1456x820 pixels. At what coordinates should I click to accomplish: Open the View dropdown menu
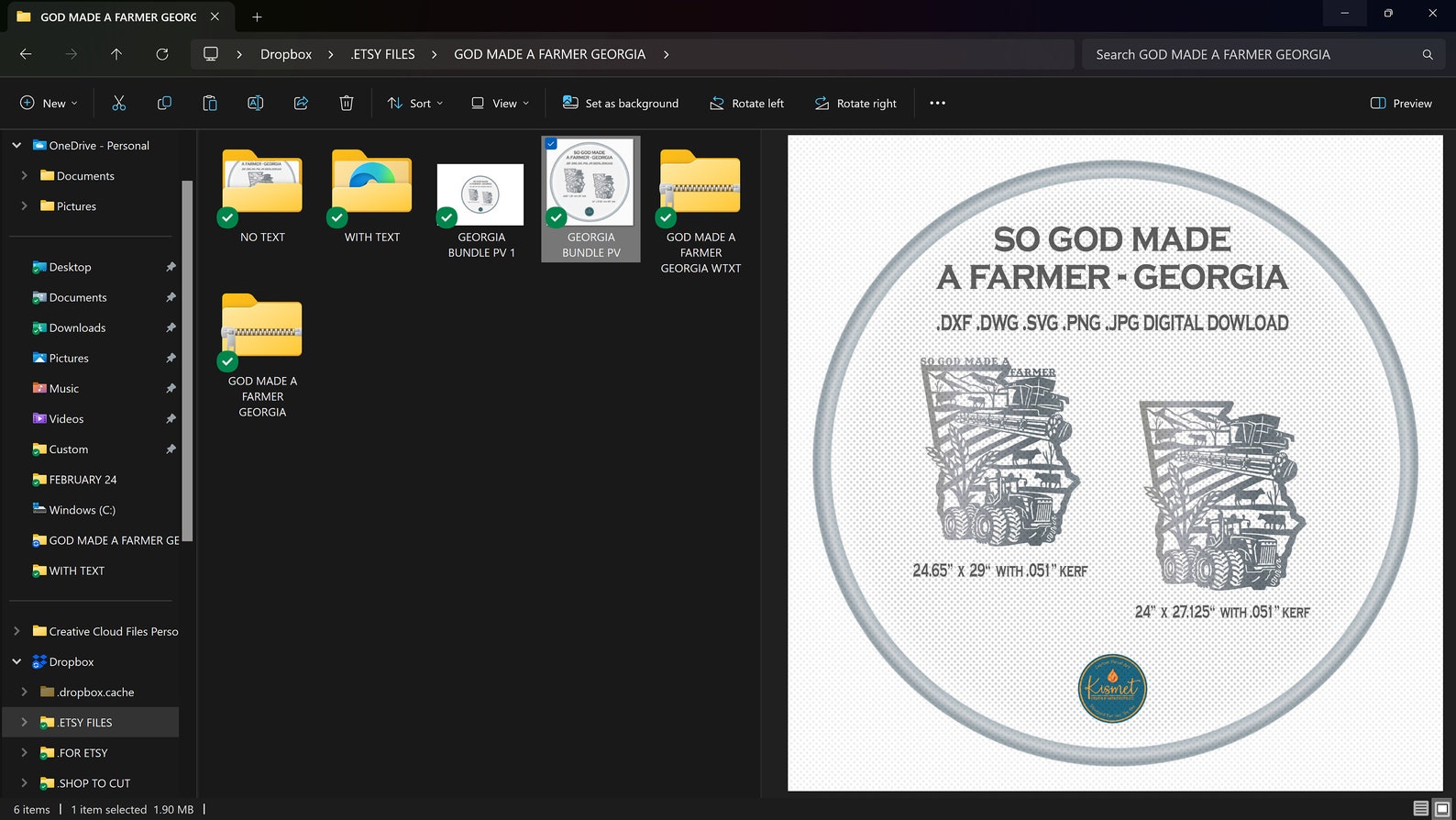point(500,104)
